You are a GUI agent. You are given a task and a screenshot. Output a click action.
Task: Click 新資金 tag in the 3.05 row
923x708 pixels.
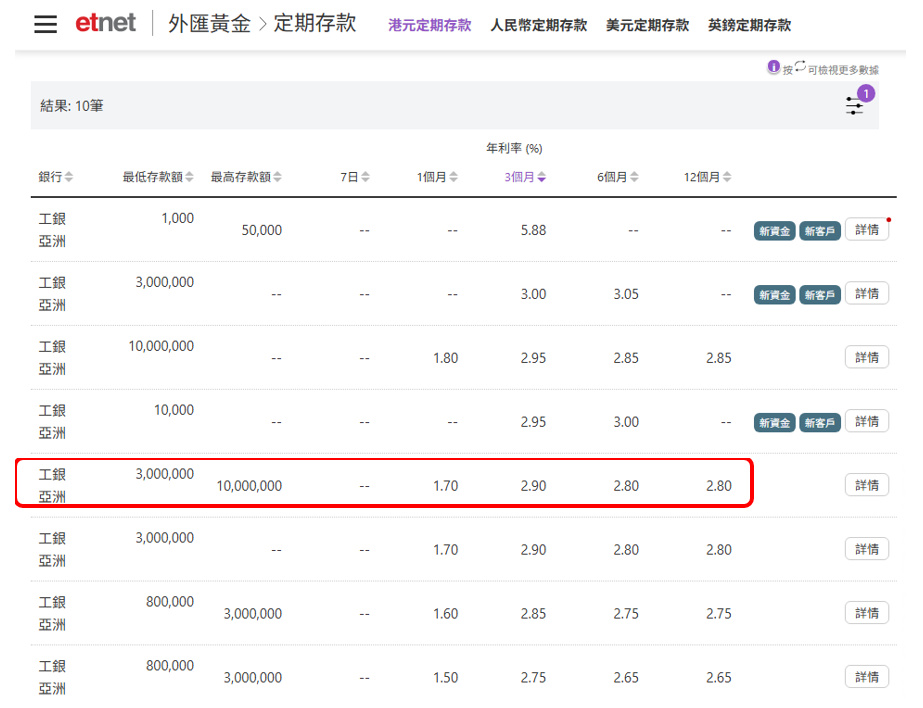[774, 295]
